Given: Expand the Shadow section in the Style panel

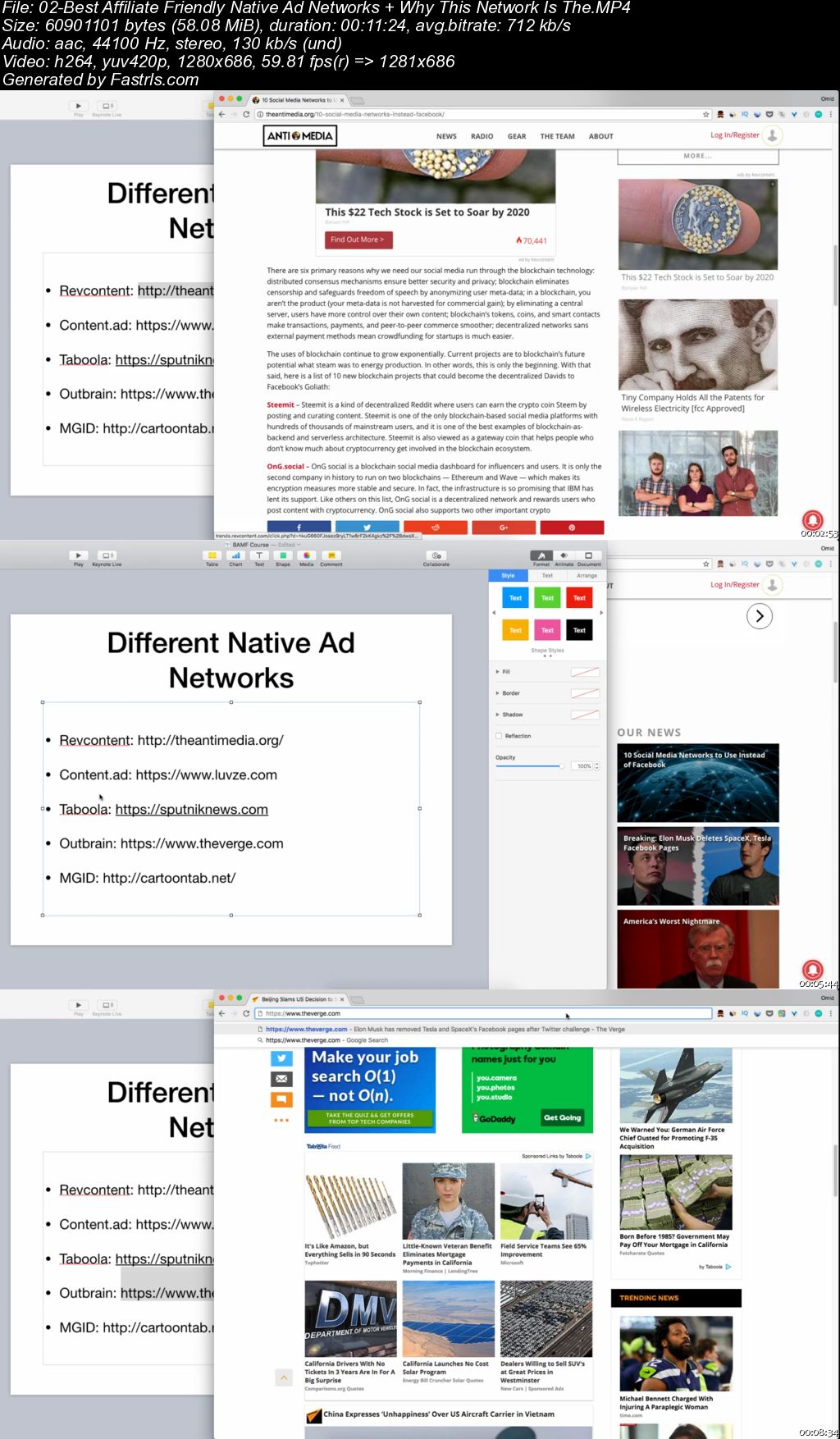Looking at the screenshot, I should 498,715.
